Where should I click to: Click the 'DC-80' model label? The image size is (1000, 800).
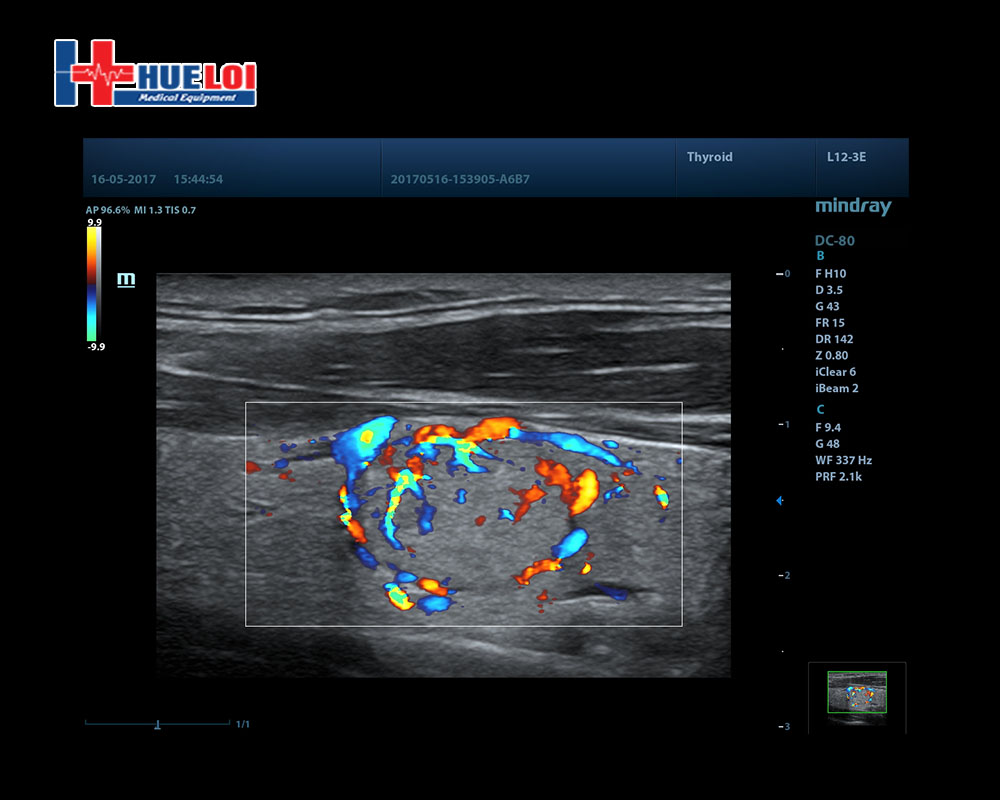pyautogui.click(x=834, y=241)
